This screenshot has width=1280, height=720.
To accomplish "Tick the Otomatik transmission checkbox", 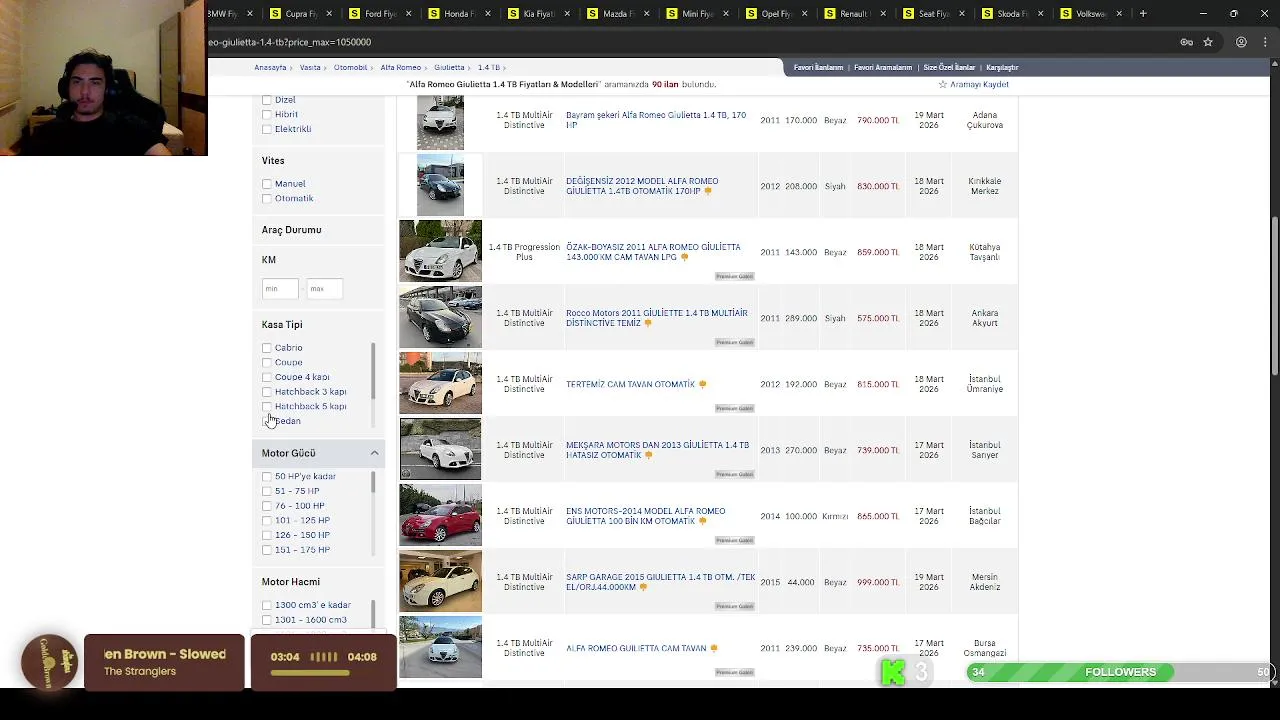I will pos(267,198).
